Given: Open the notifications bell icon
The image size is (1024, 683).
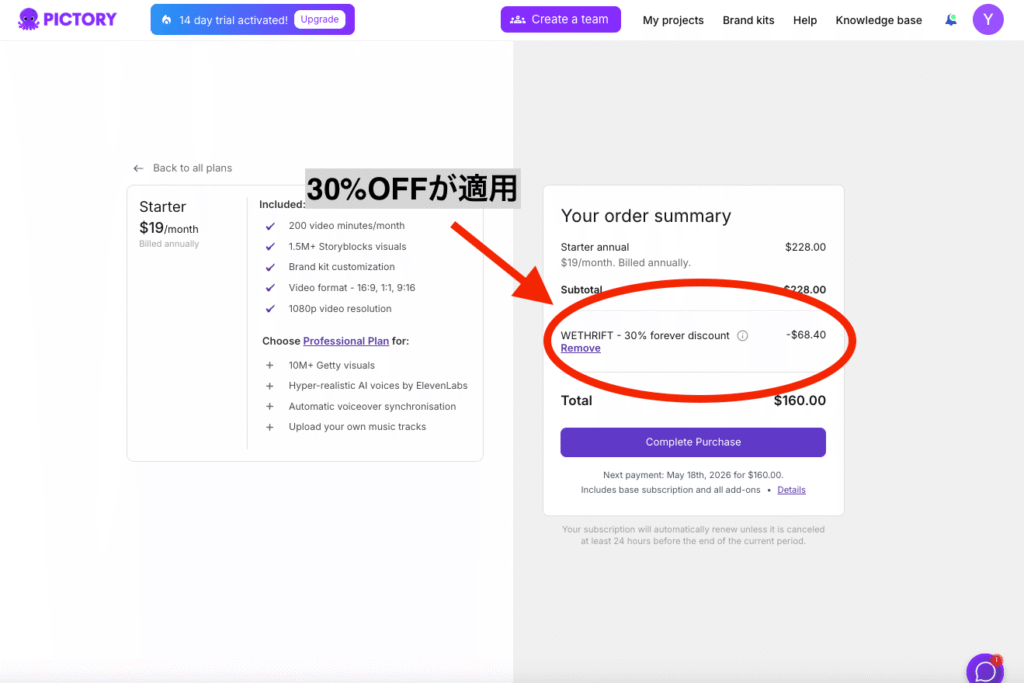Looking at the screenshot, I should point(951,20).
